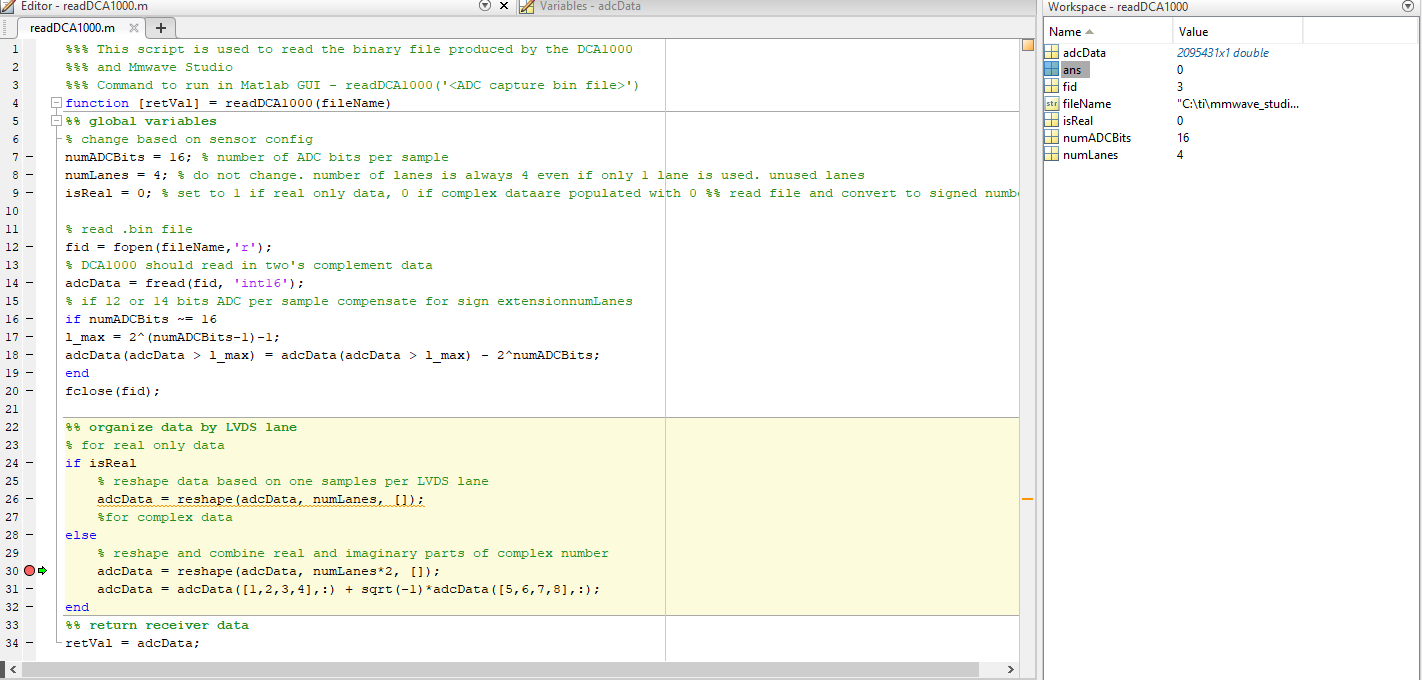Viewport: 1422px width, 680px height.
Task: Click the 'fid = fopen(fileName,'r');' line
Action: pos(168,247)
